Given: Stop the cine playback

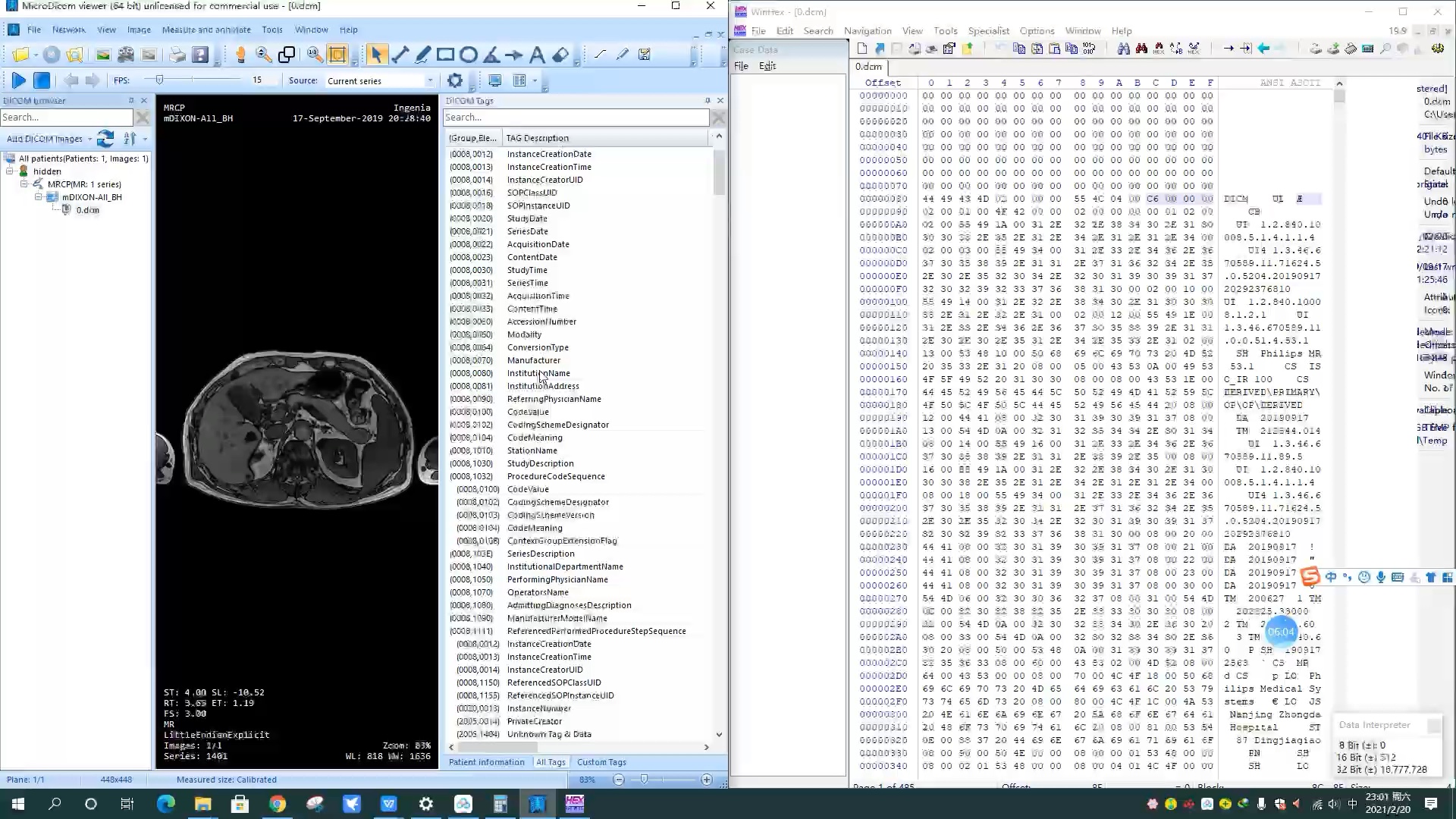Looking at the screenshot, I should coord(42,80).
